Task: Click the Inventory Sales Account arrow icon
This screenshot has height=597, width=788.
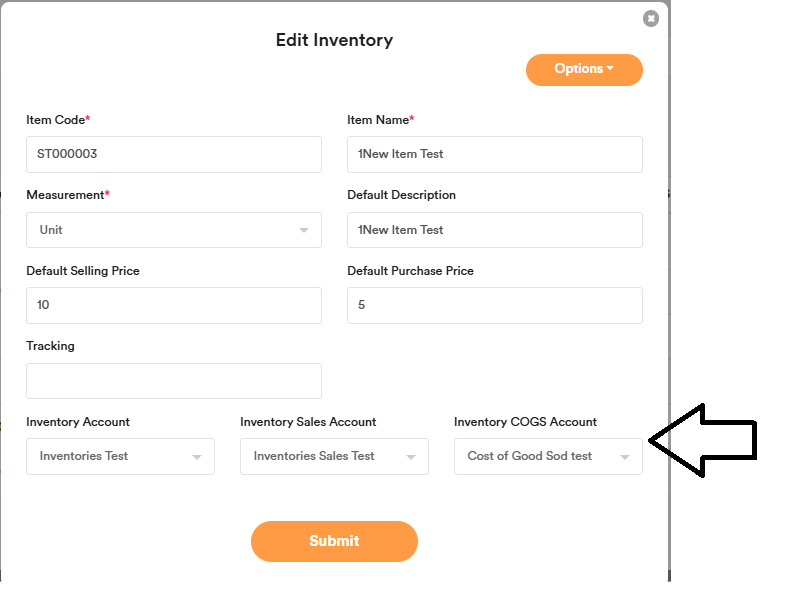Action: click(x=411, y=457)
